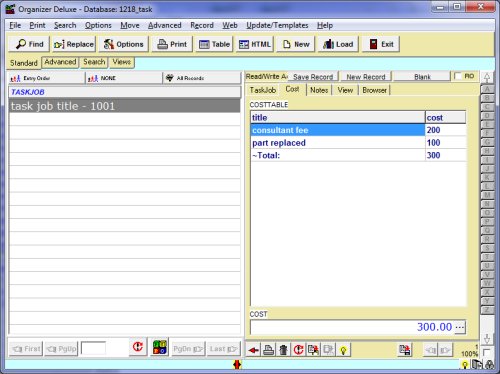Click the colorful four-square grid icon
Screen dimensions: 500x374
(x=159, y=347)
